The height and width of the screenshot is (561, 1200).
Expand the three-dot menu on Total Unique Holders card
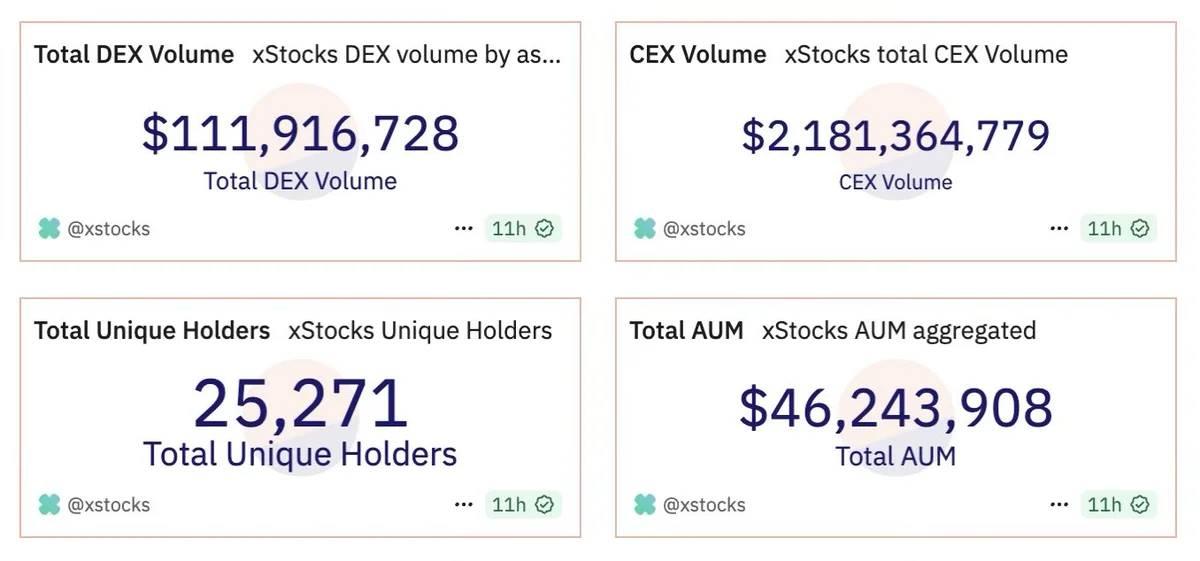click(463, 505)
